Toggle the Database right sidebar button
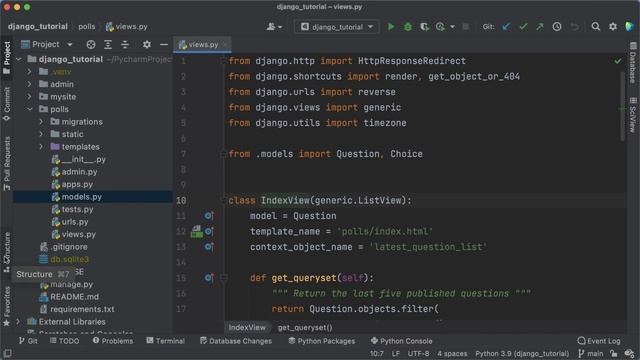 tap(633, 62)
